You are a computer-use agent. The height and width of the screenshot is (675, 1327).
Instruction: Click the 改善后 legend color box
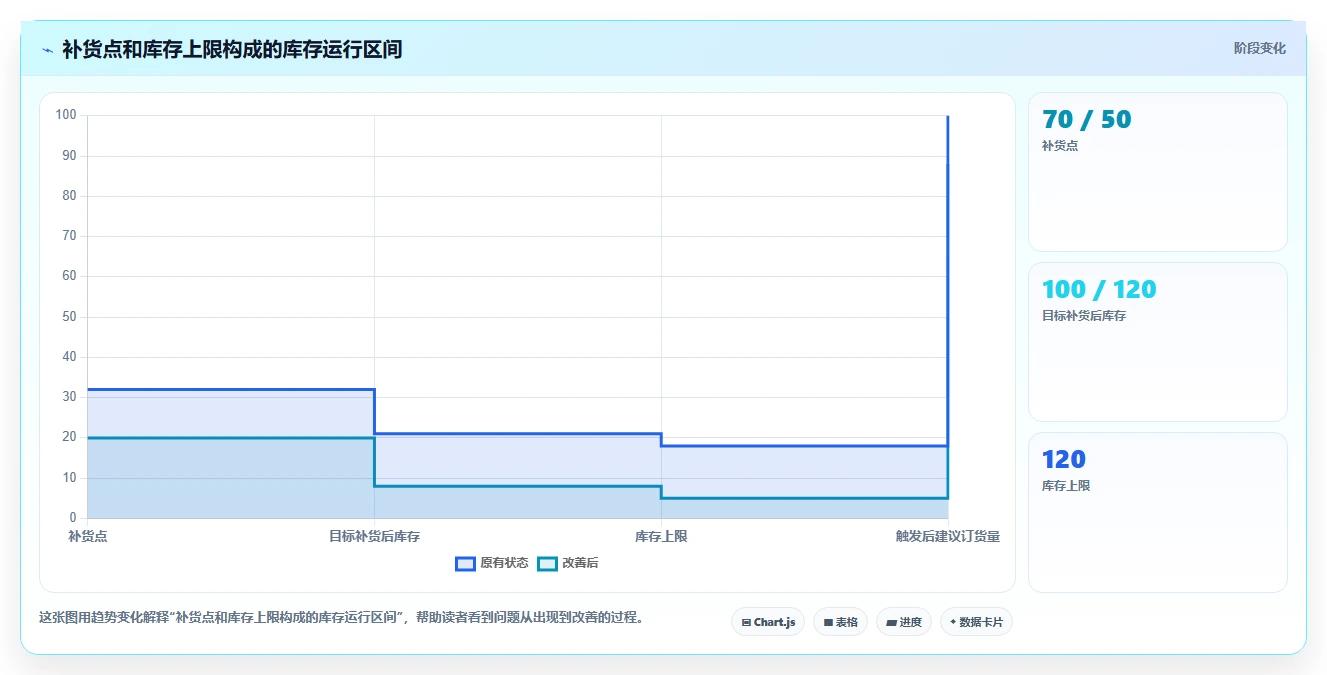547,563
